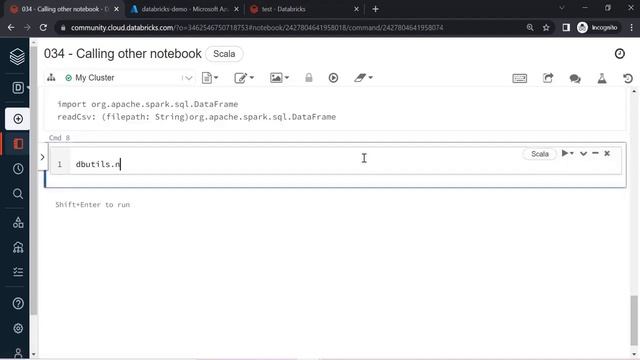Open the Workspace icon in sidebar
The image size is (640, 360).
(x=18, y=144)
